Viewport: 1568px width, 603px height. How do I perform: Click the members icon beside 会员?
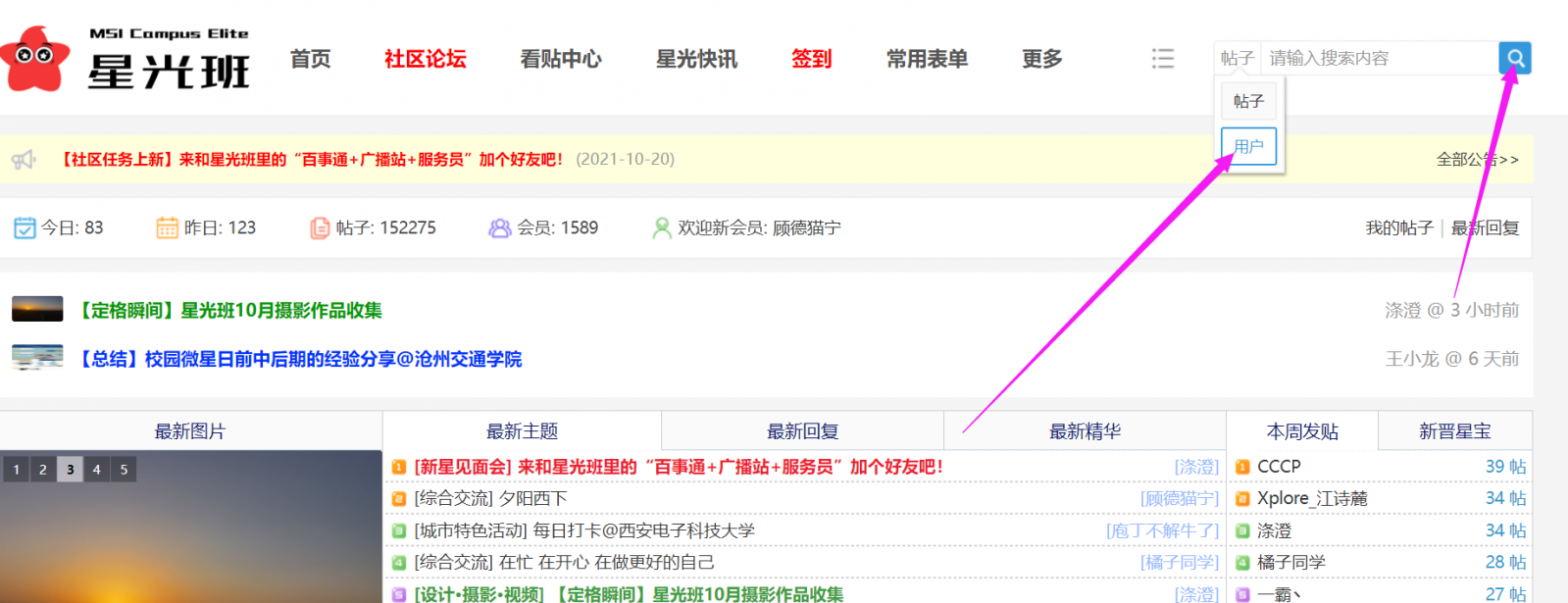(500, 227)
